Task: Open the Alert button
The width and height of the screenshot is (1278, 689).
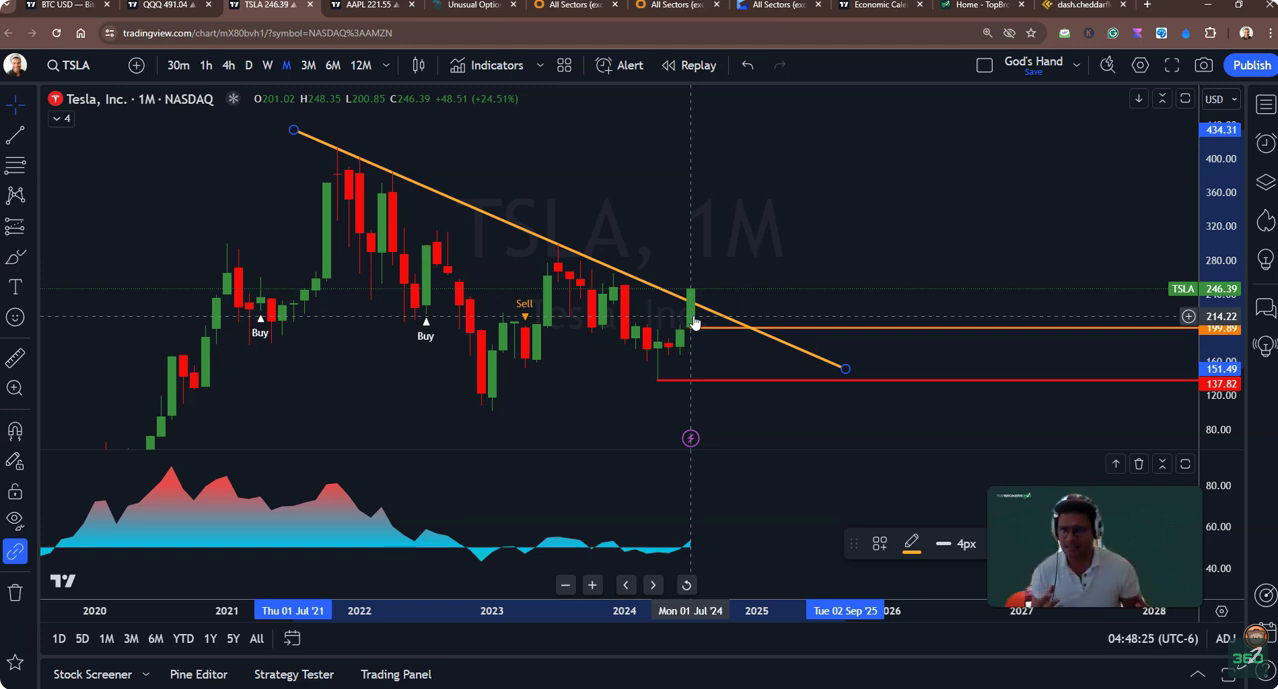Action: [x=620, y=65]
